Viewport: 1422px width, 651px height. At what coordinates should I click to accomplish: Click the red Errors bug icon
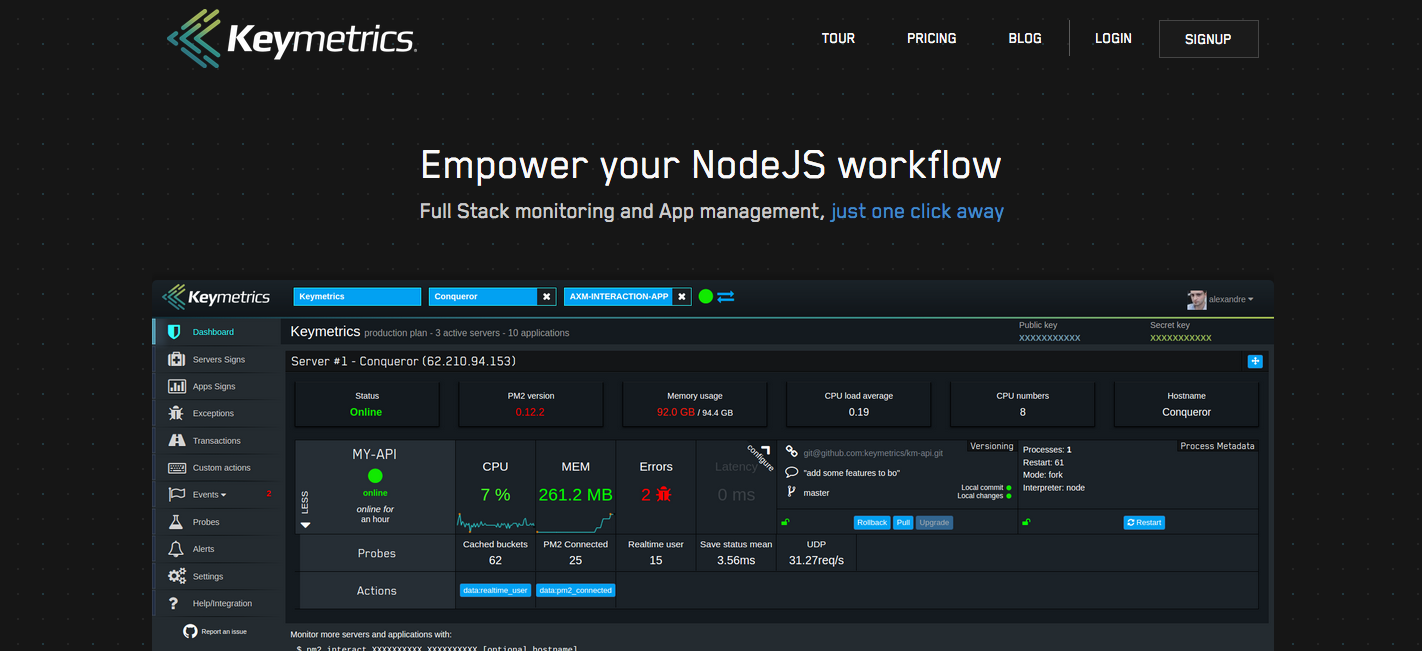click(x=663, y=495)
